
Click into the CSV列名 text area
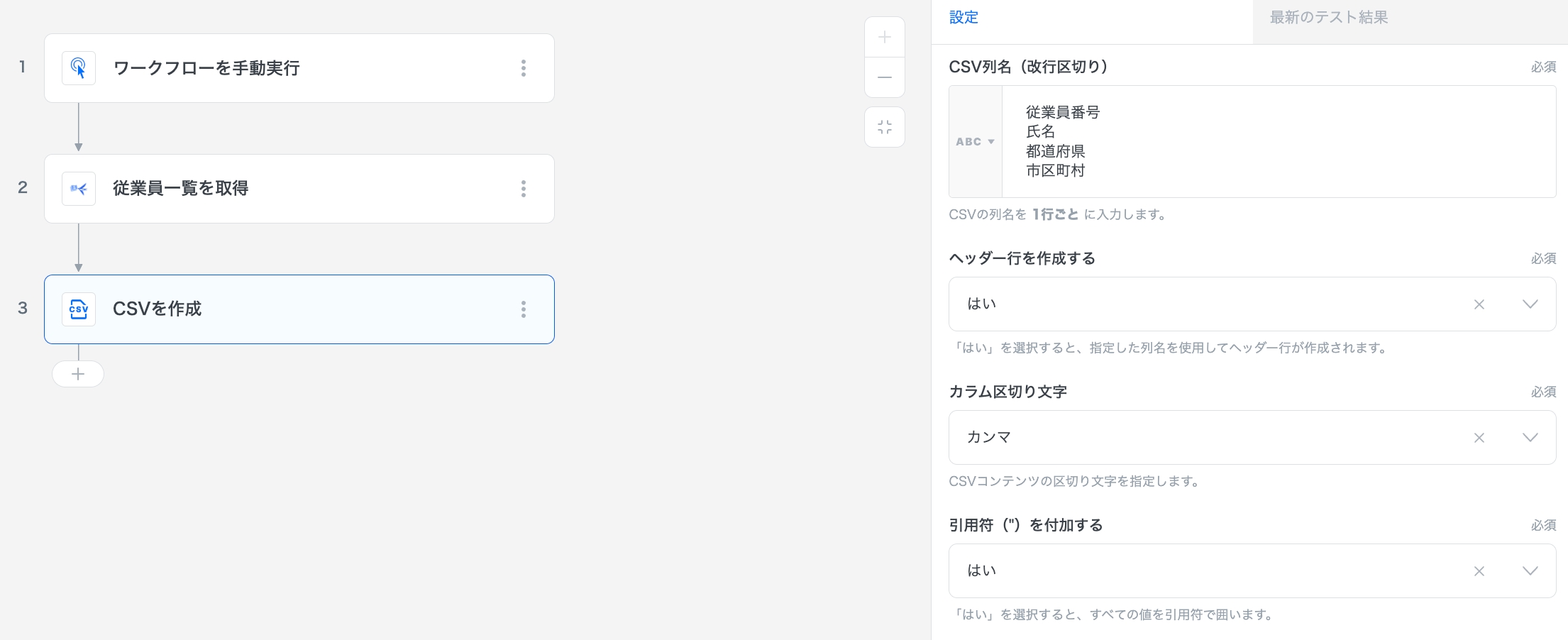click(1277, 142)
